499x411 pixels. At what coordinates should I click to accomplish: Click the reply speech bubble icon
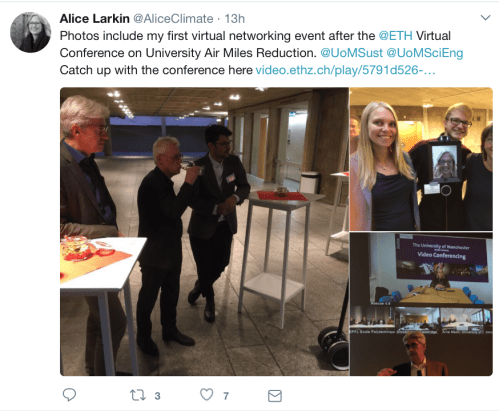click(69, 395)
